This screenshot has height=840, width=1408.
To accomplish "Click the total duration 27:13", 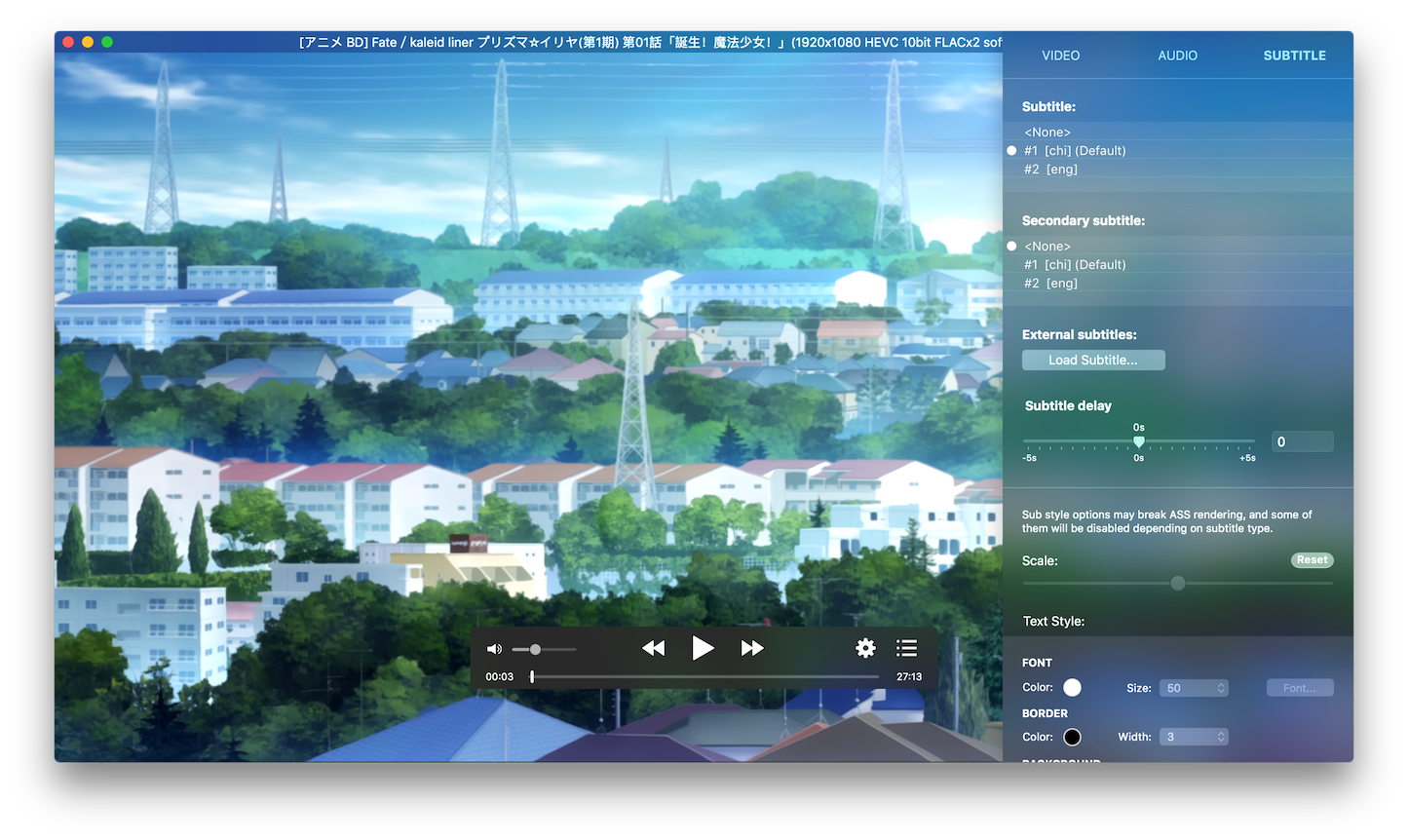I will (x=909, y=677).
